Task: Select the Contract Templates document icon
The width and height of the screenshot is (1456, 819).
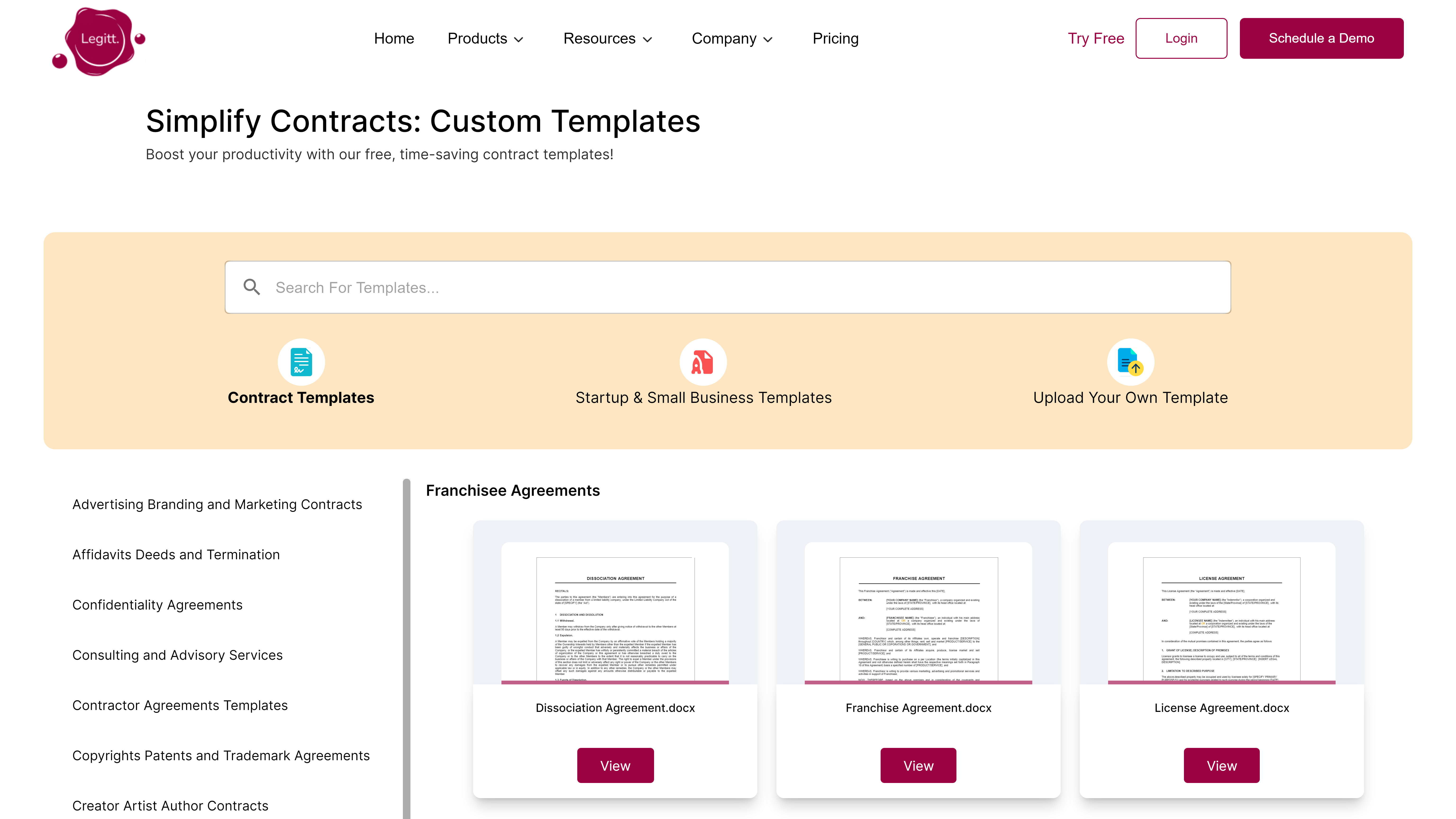Action: 301,362
